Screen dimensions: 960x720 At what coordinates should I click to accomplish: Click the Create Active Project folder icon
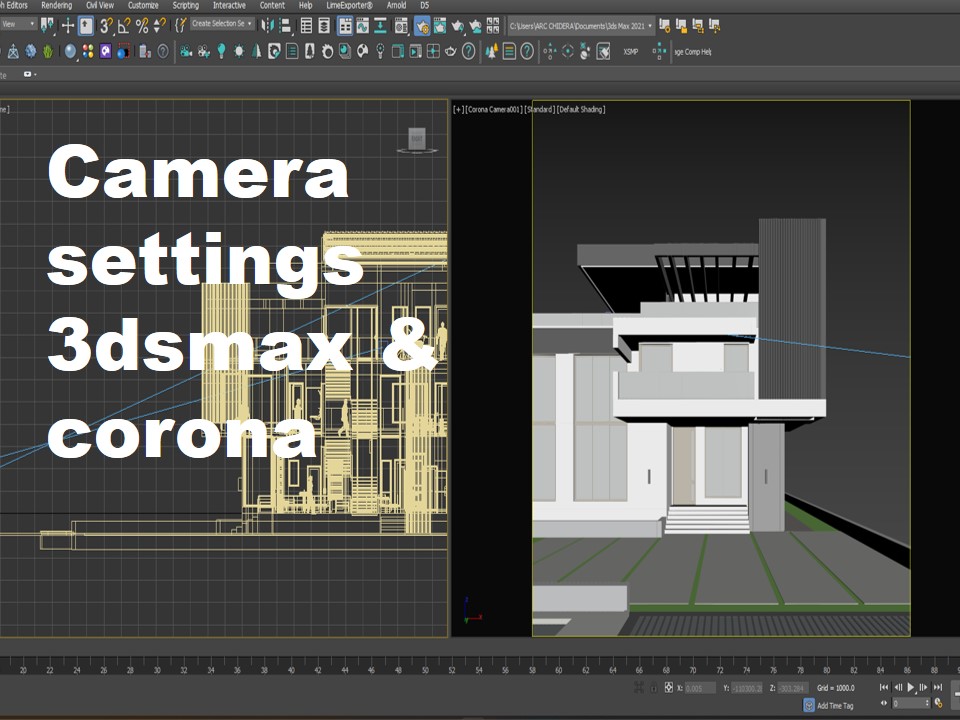[x=681, y=26]
